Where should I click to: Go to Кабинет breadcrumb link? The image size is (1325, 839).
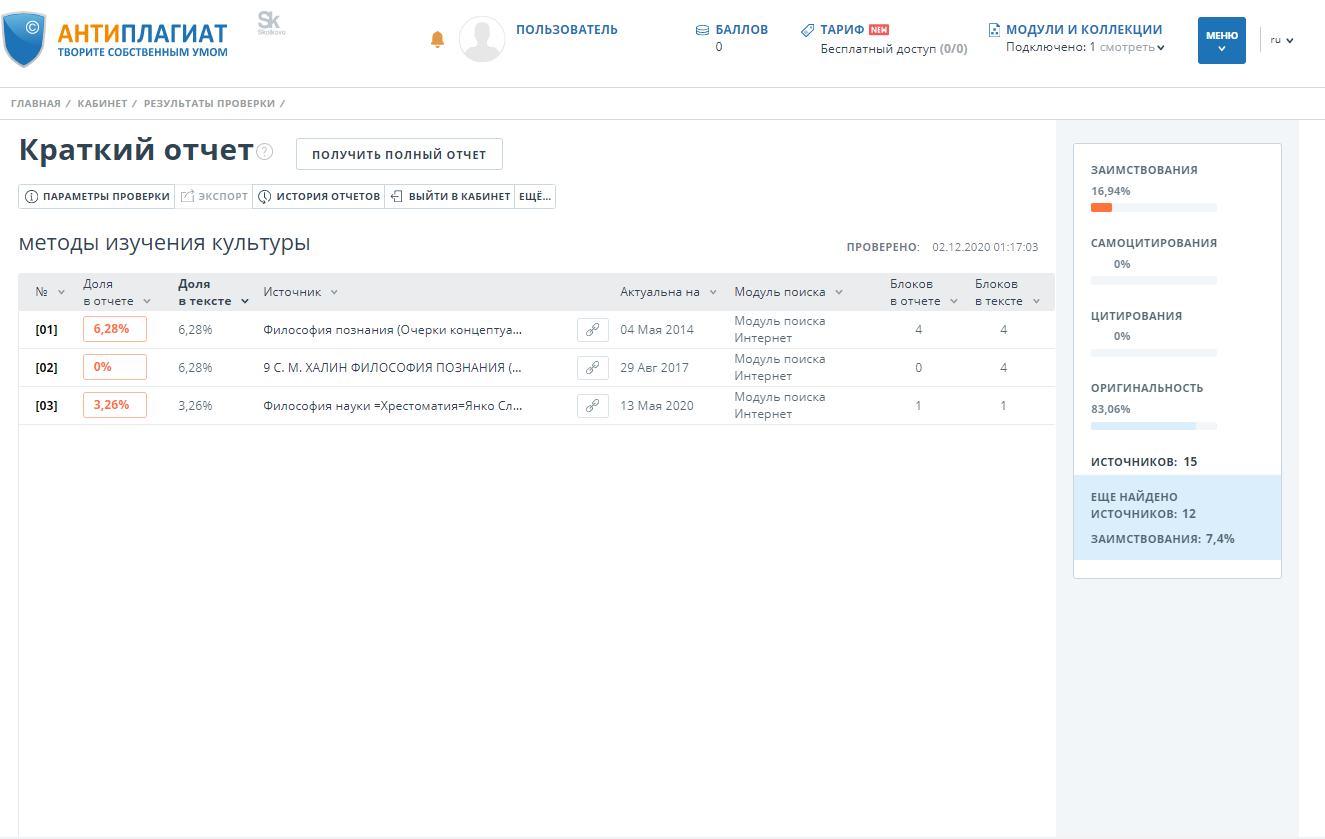tap(101, 103)
